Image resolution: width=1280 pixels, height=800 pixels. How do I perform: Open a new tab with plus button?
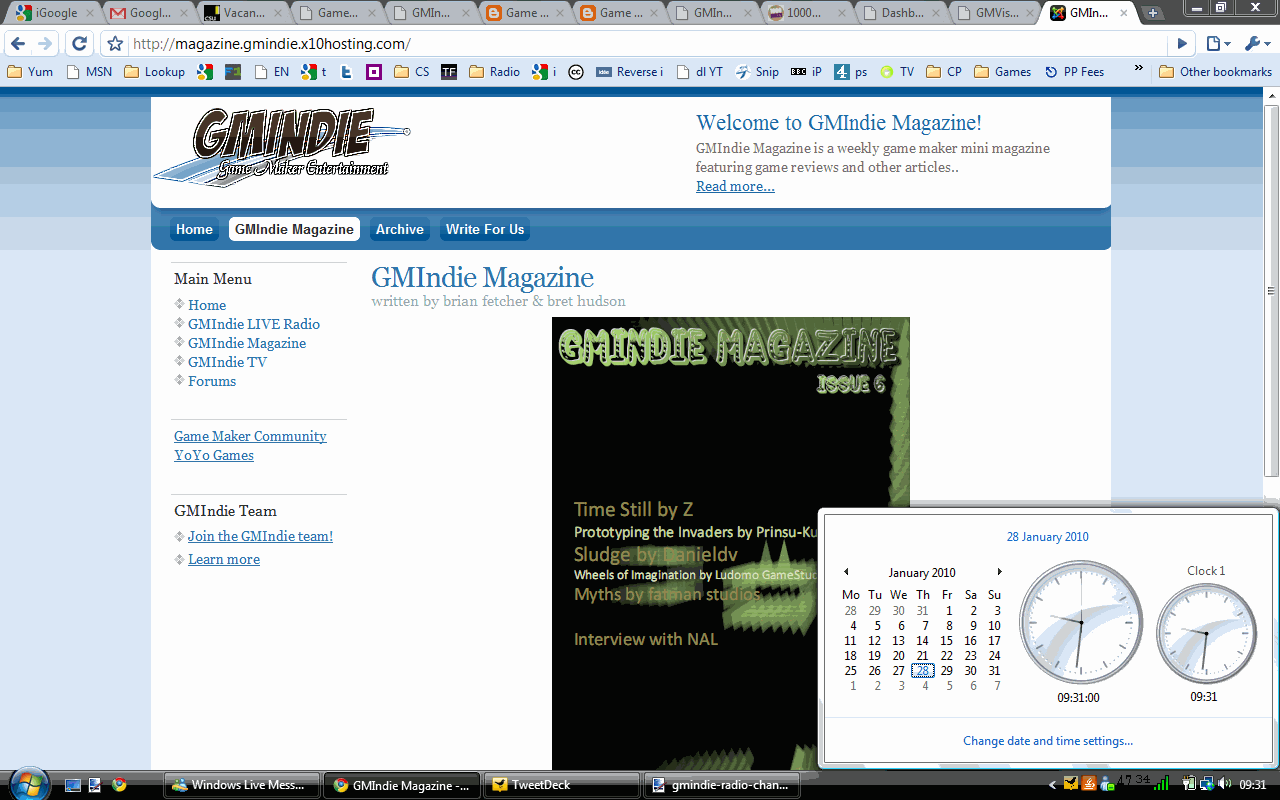tap(1152, 13)
